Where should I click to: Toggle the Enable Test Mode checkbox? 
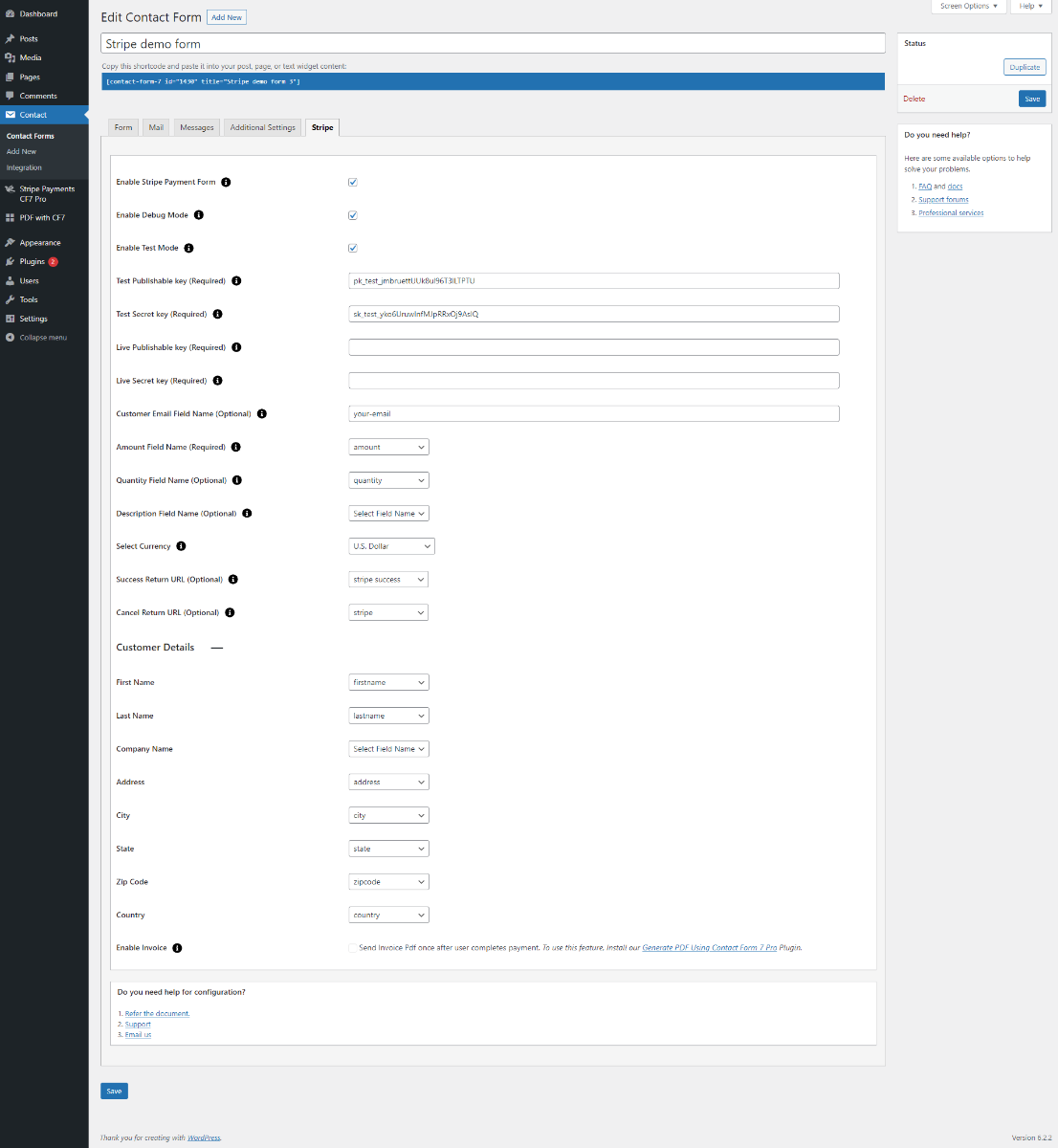[353, 248]
